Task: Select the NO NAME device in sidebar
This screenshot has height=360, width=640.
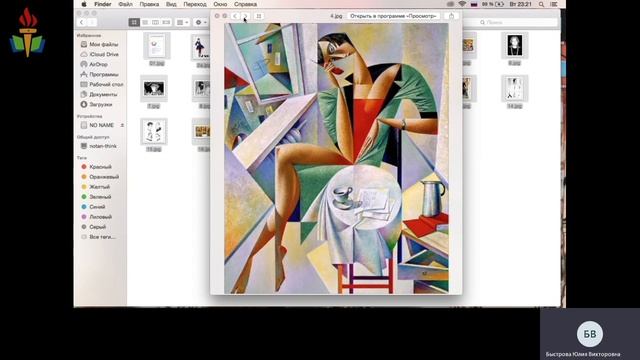Action: pos(97,125)
